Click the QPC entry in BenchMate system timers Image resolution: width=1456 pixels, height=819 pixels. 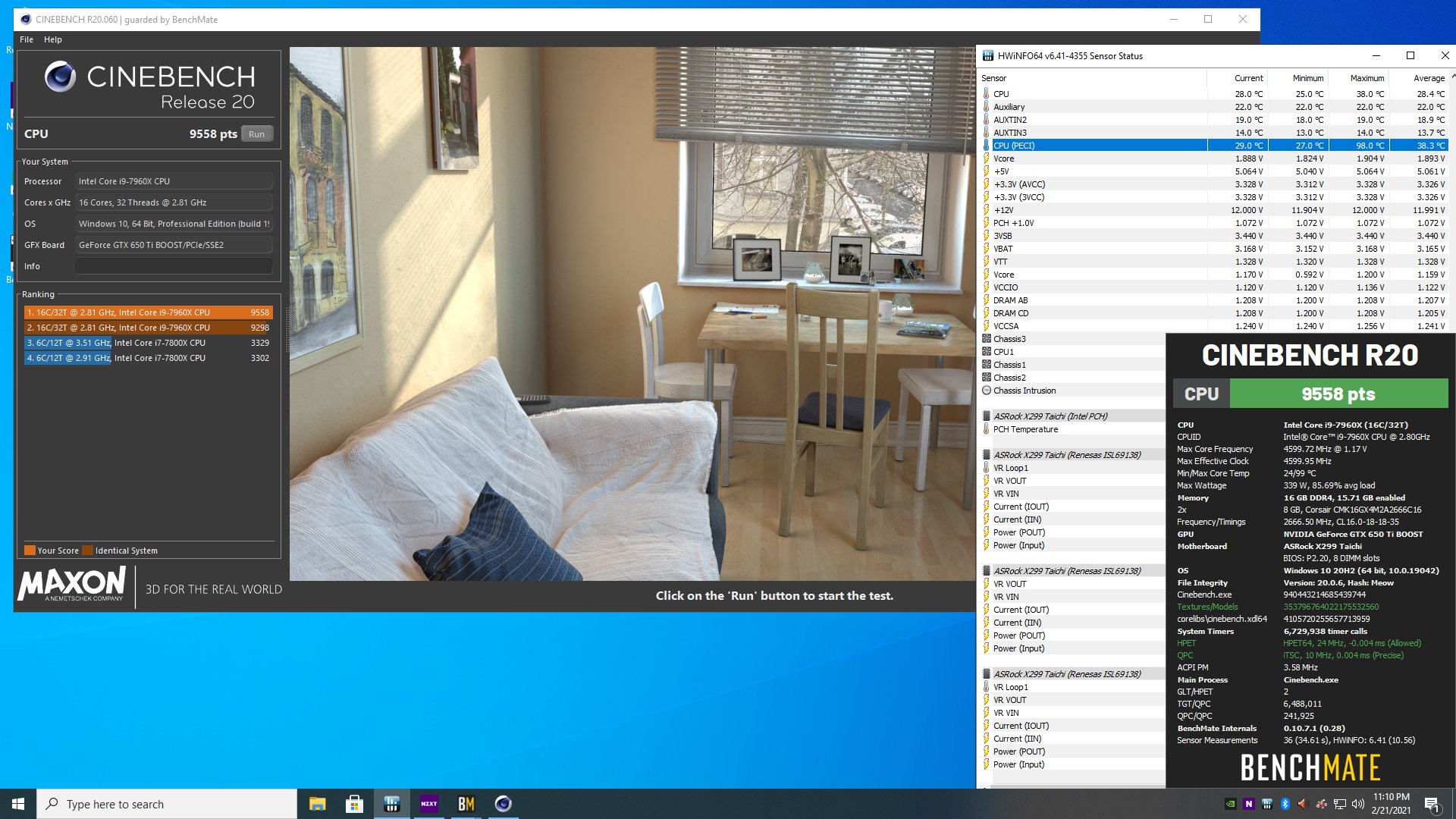pyautogui.click(x=1185, y=655)
